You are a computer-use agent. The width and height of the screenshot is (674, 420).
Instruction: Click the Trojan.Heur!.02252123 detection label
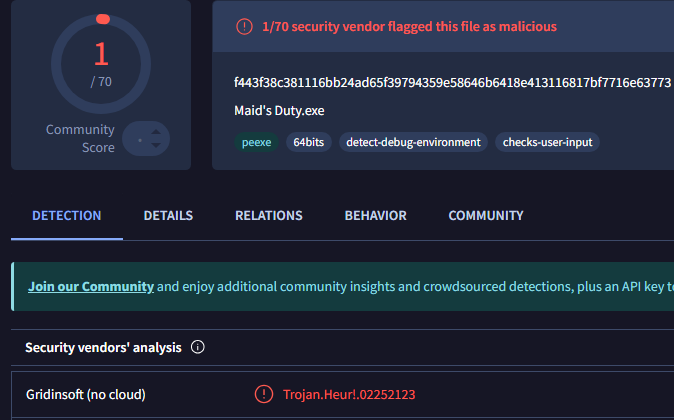pos(348,394)
